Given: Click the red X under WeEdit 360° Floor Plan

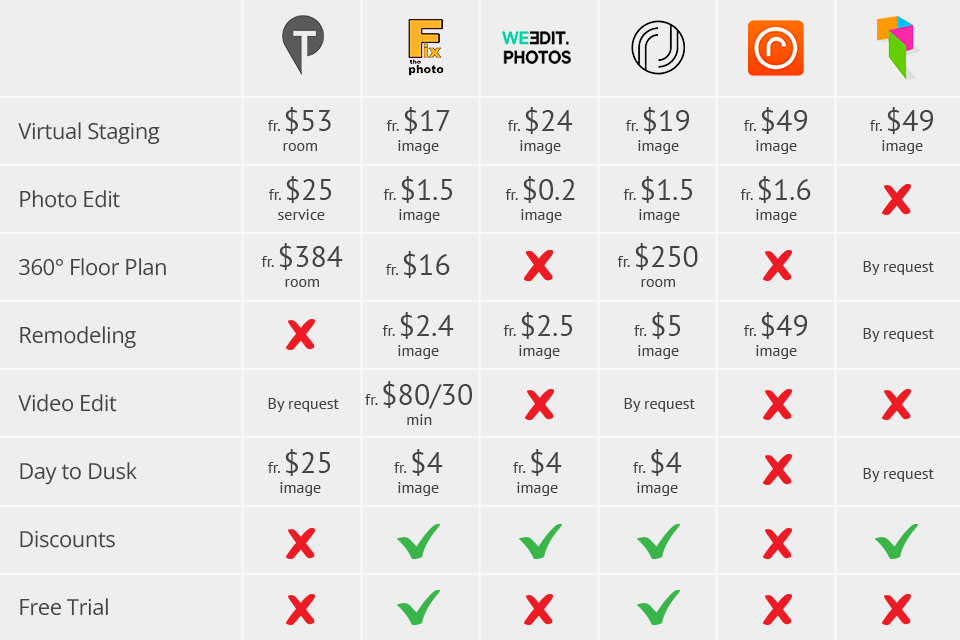Looking at the screenshot, I should 539,266.
